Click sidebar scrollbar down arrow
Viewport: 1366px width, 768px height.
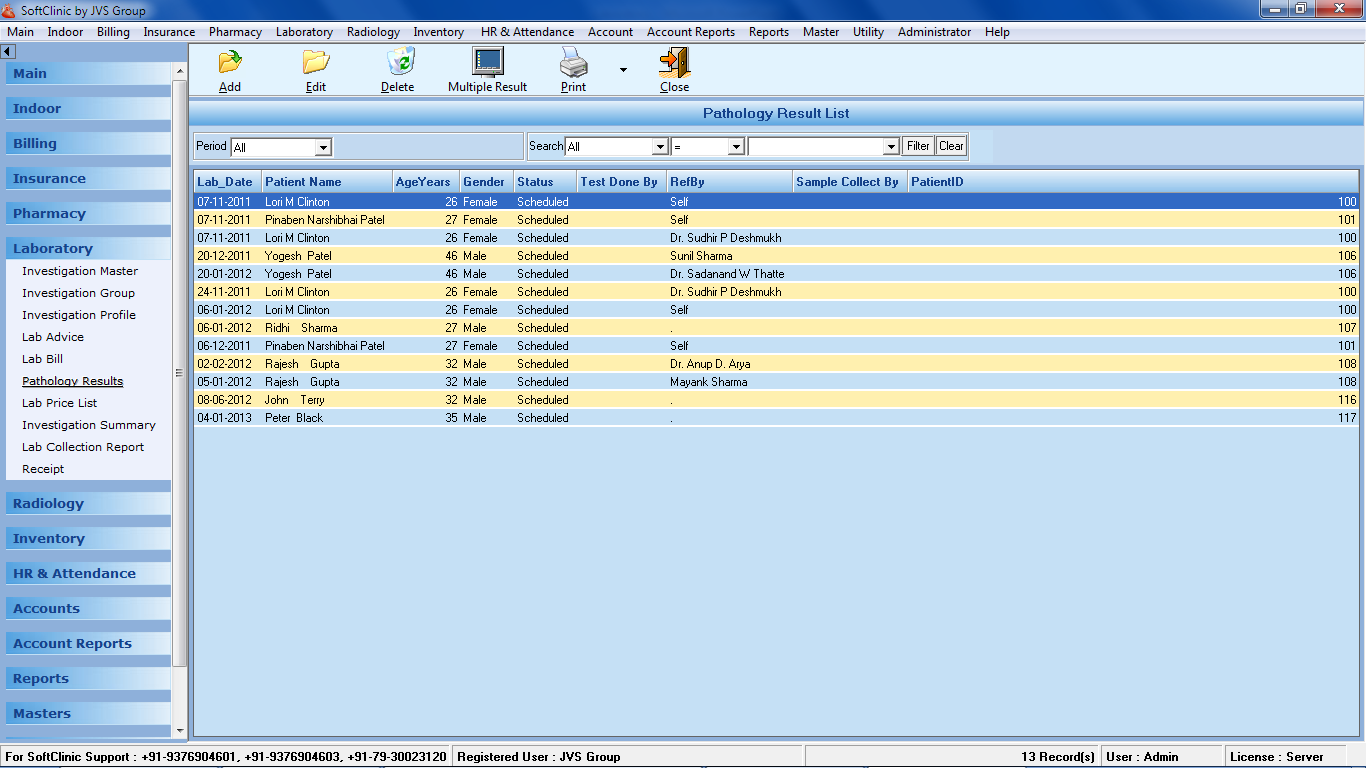[180, 731]
